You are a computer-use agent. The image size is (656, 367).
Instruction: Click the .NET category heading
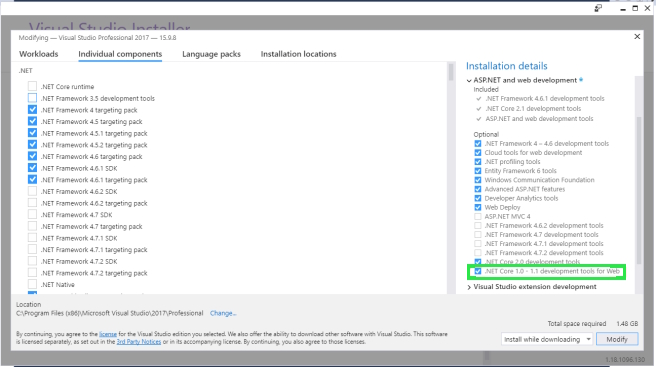point(25,71)
